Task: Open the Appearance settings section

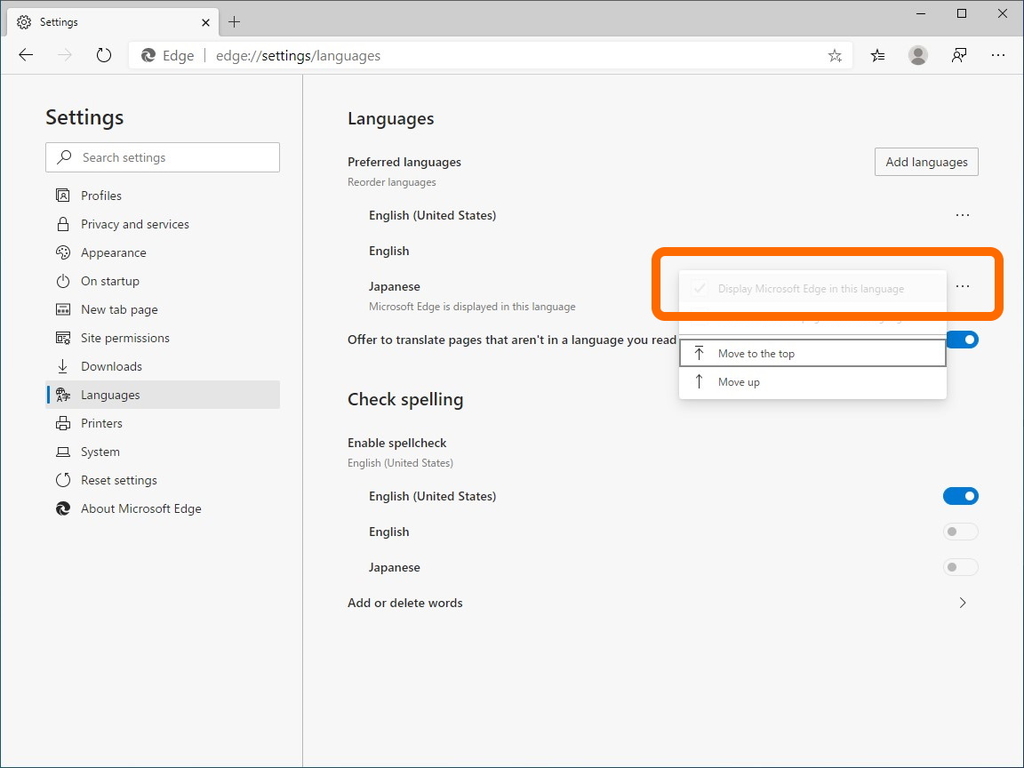Action: click(113, 252)
